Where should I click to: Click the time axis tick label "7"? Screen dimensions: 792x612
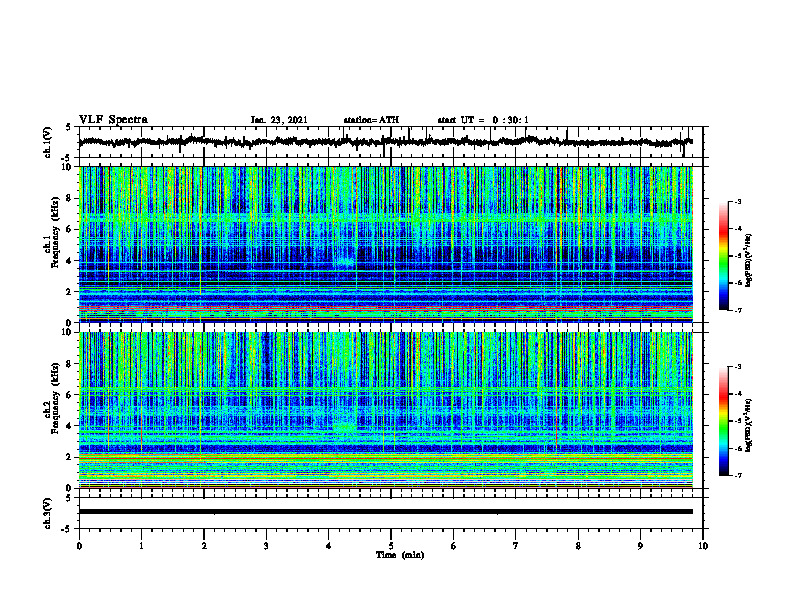pyautogui.click(x=516, y=546)
